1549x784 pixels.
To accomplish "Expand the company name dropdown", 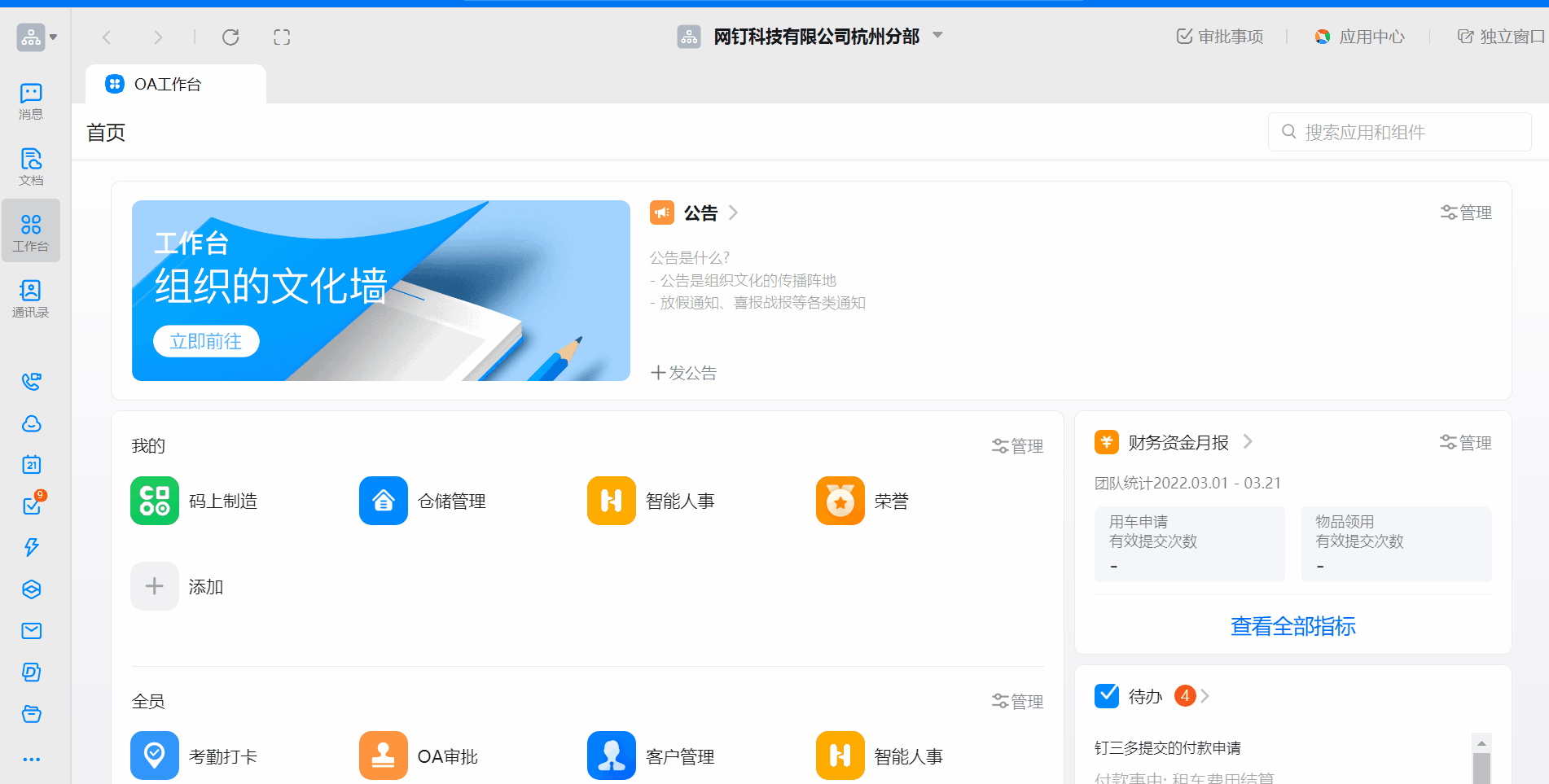I will pos(937,36).
